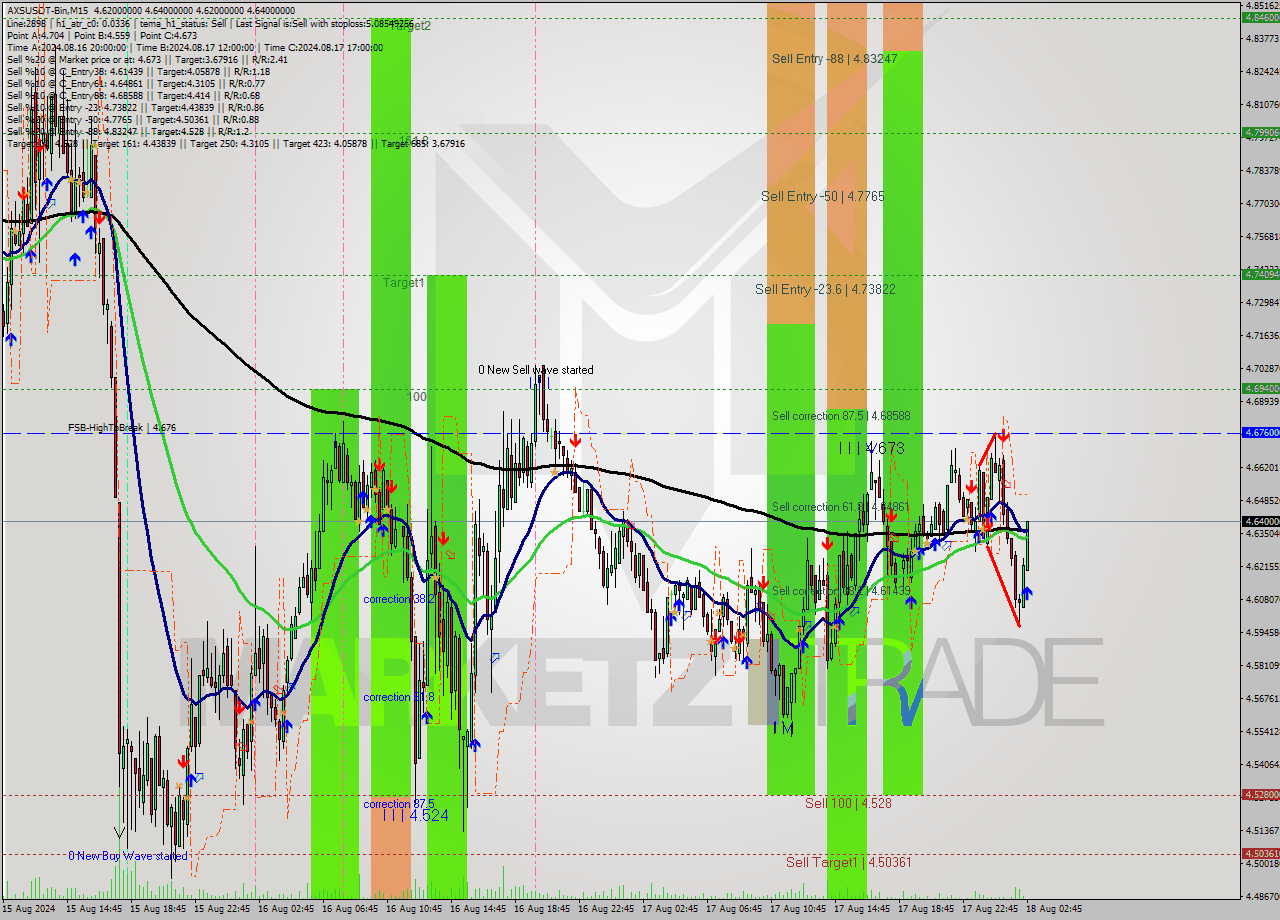Select the 'Sell Entry -88 | 4.83247' label
Image resolution: width=1280 pixels, height=920 pixels.
click(x=834, y=59)
